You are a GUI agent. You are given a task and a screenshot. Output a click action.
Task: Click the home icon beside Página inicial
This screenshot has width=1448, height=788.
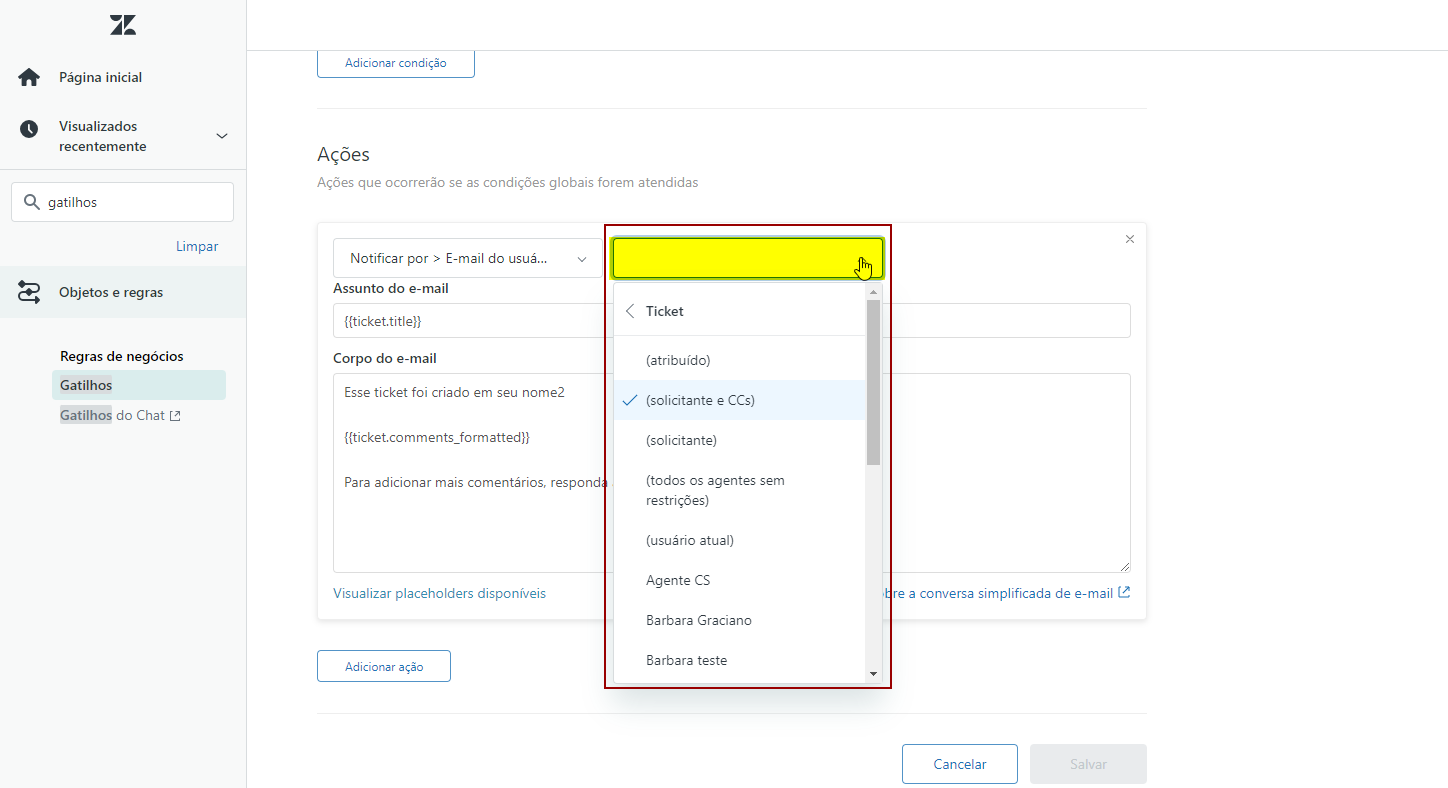coord(29,77)
